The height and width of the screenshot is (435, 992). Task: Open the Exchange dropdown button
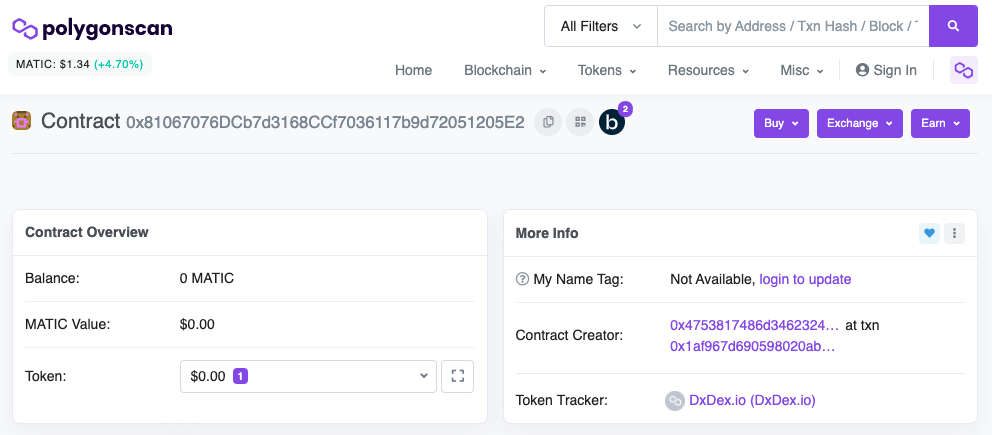tap(860, 123)
